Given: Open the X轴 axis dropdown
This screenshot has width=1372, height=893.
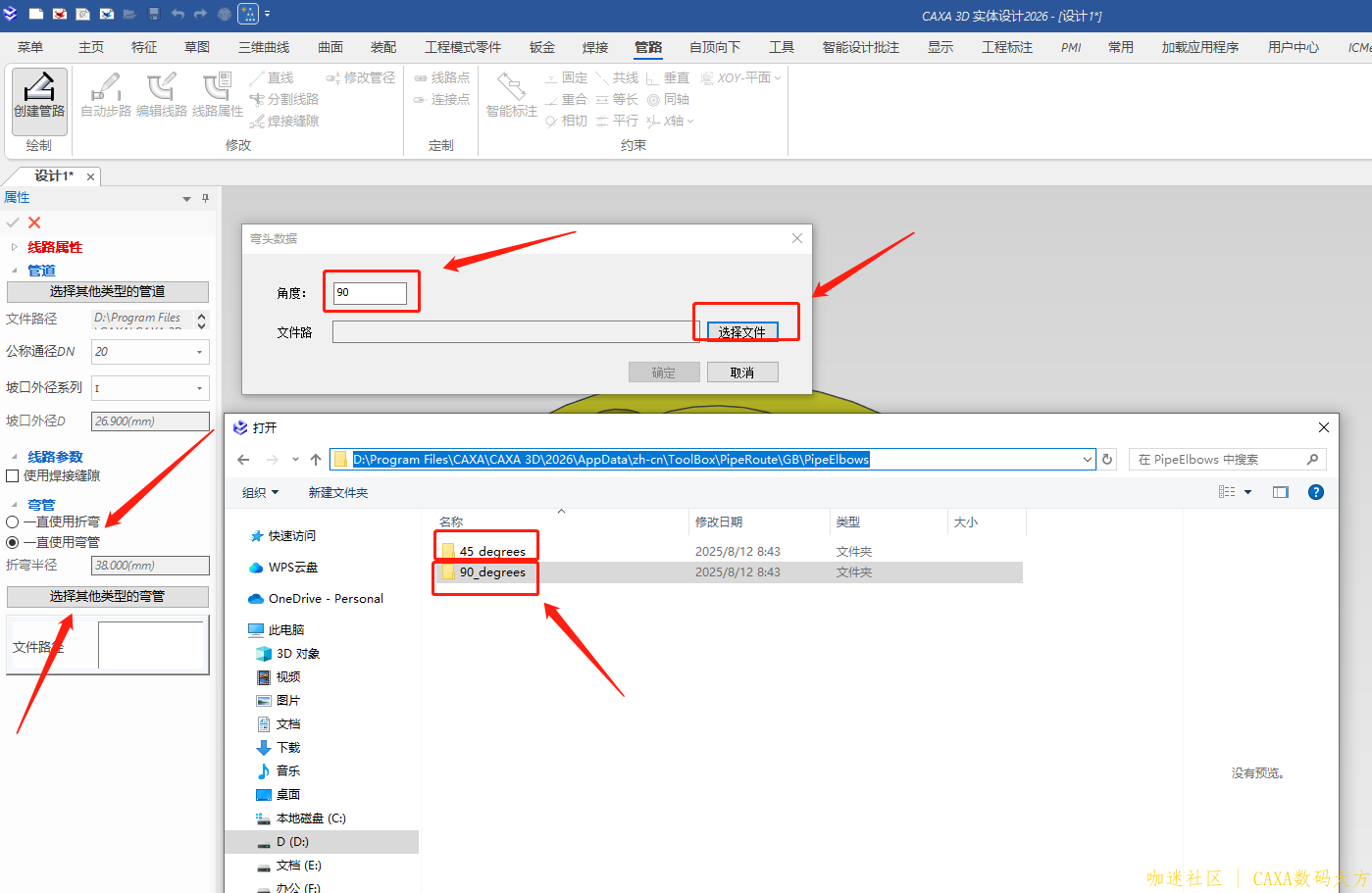Looking at the screenshot, I should [690, 121].
